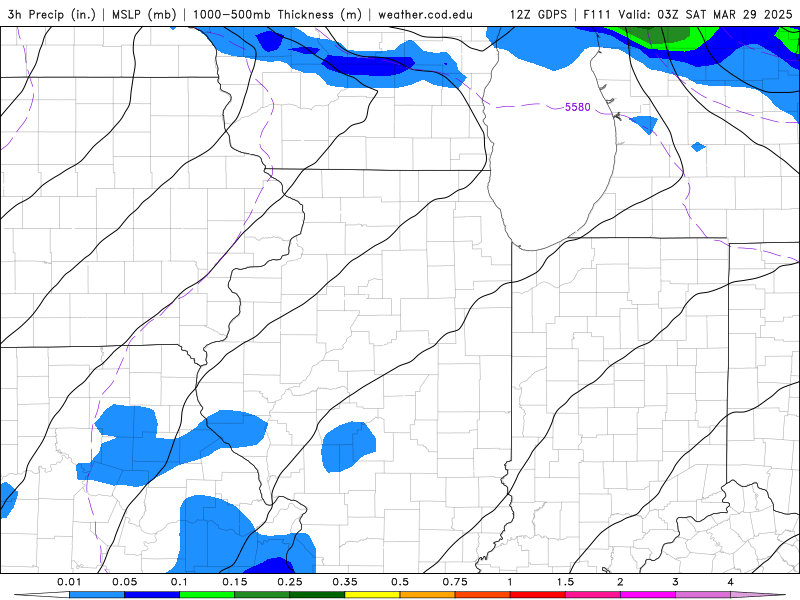This screenshot has height=600, width=800.
Task: Select the yellow 0.35 legend swatch
Action: pos(372,595)
